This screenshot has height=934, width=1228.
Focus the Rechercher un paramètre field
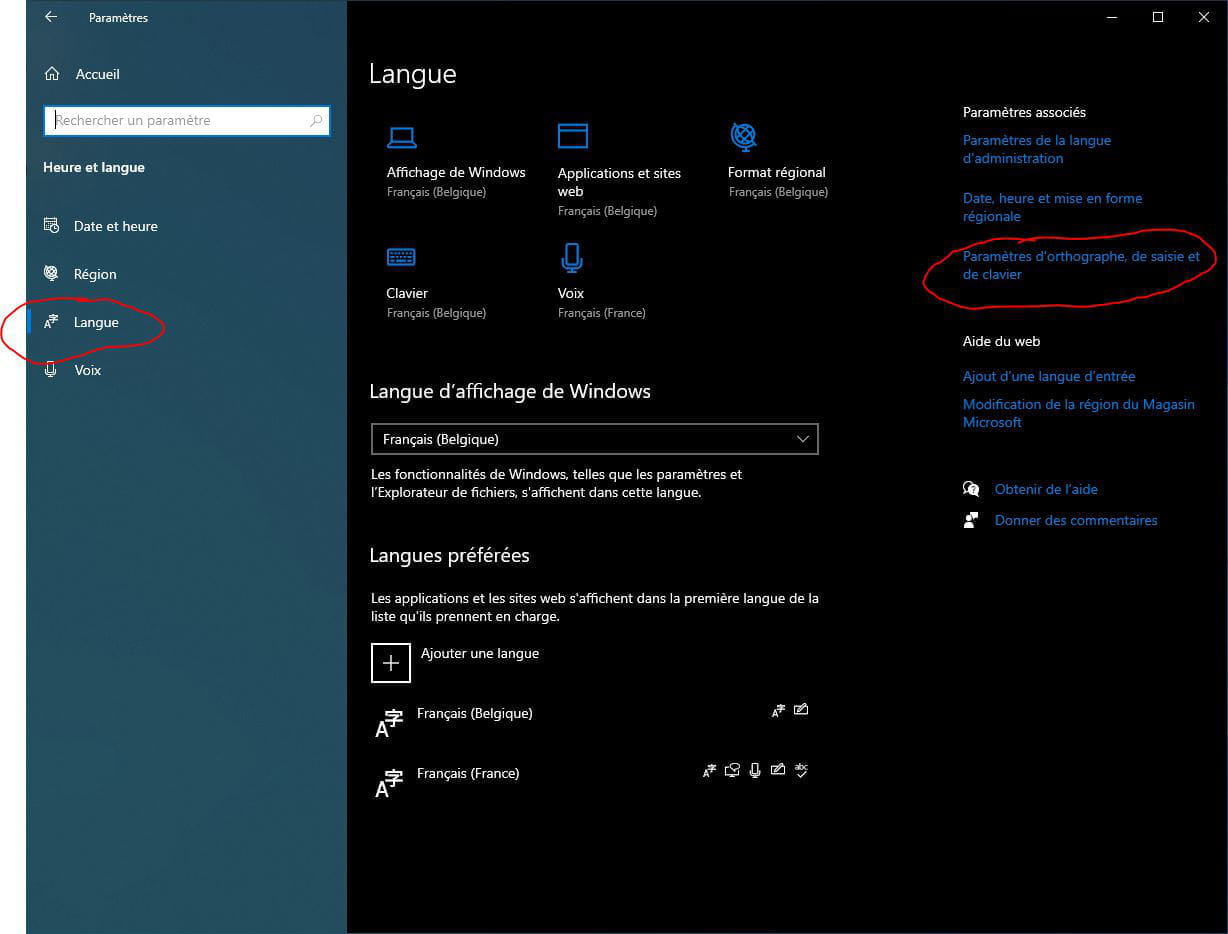pyautogui.click(x=187, y=120)
